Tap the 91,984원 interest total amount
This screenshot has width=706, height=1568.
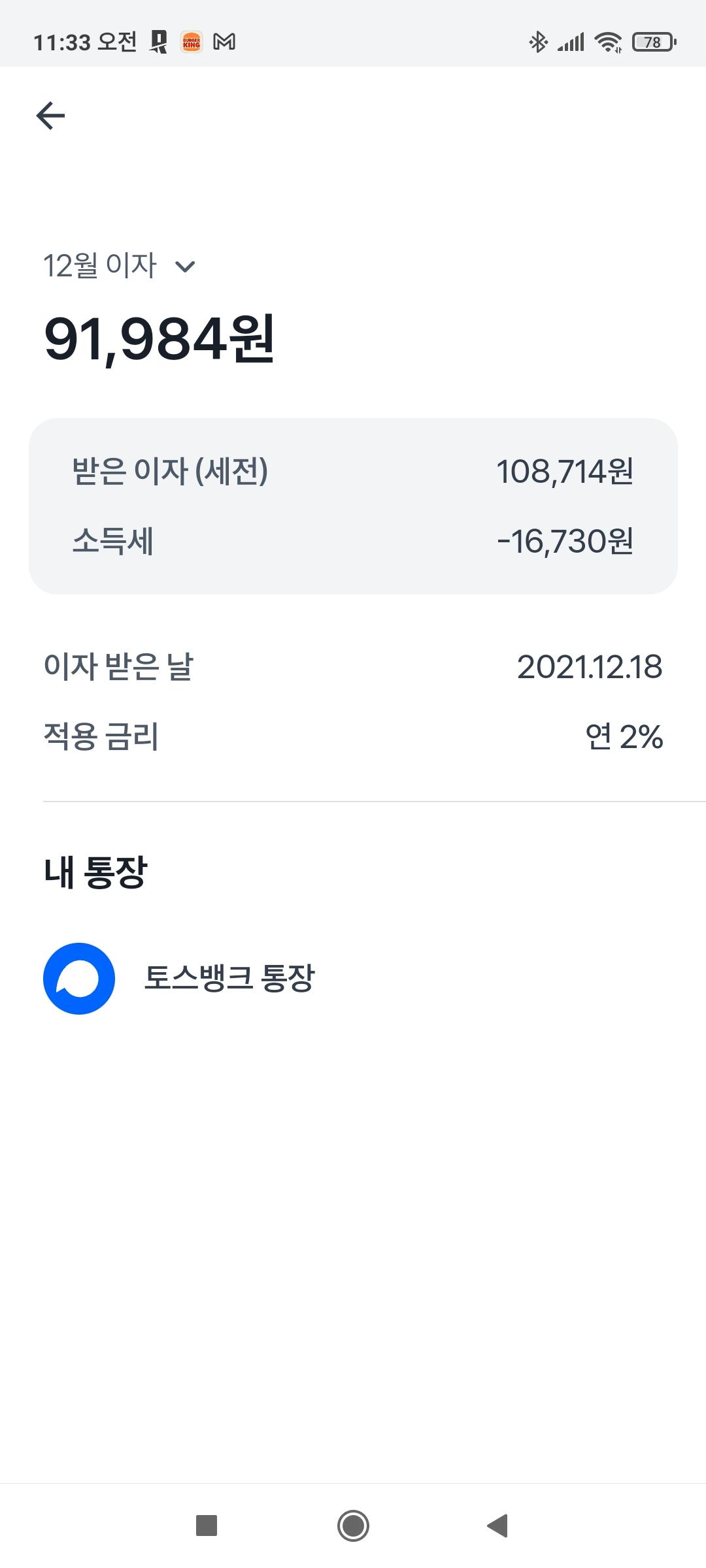[x=160, y=339]
